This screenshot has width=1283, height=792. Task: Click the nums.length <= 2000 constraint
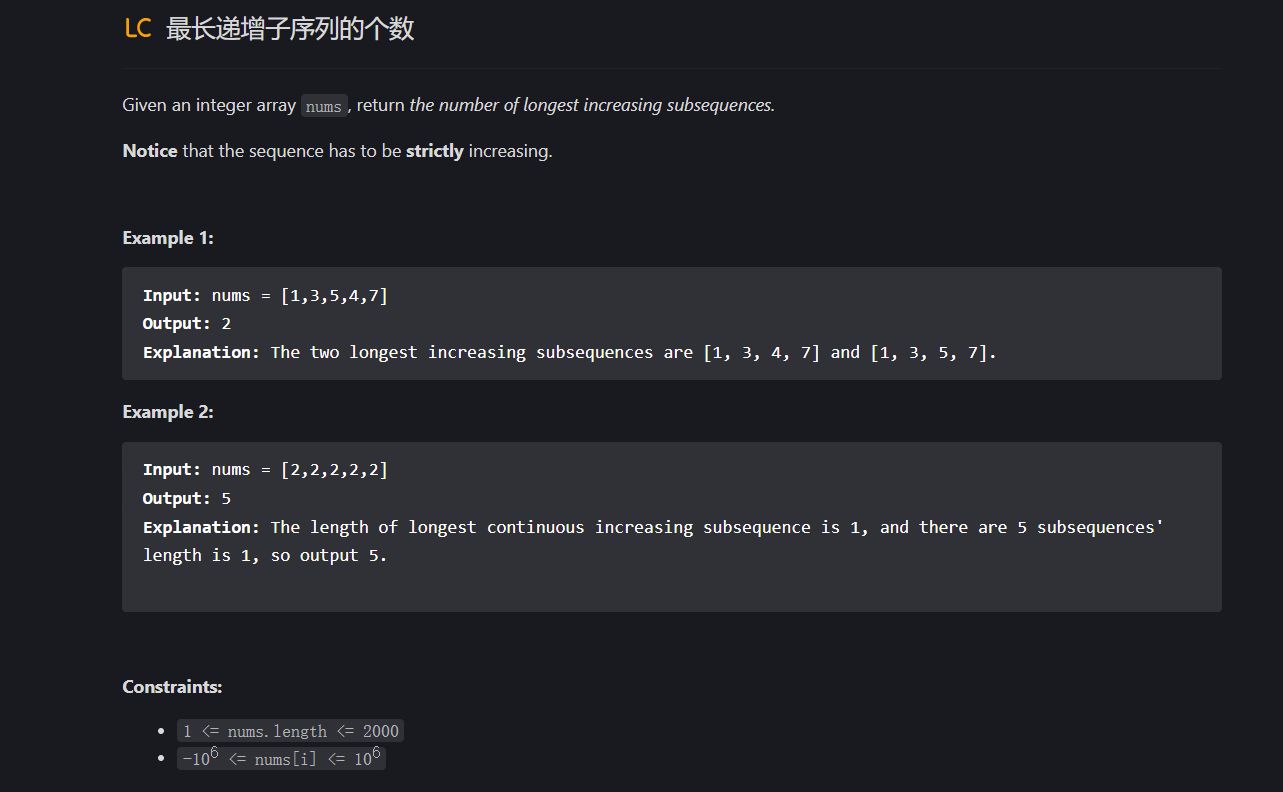pos(291,731)
